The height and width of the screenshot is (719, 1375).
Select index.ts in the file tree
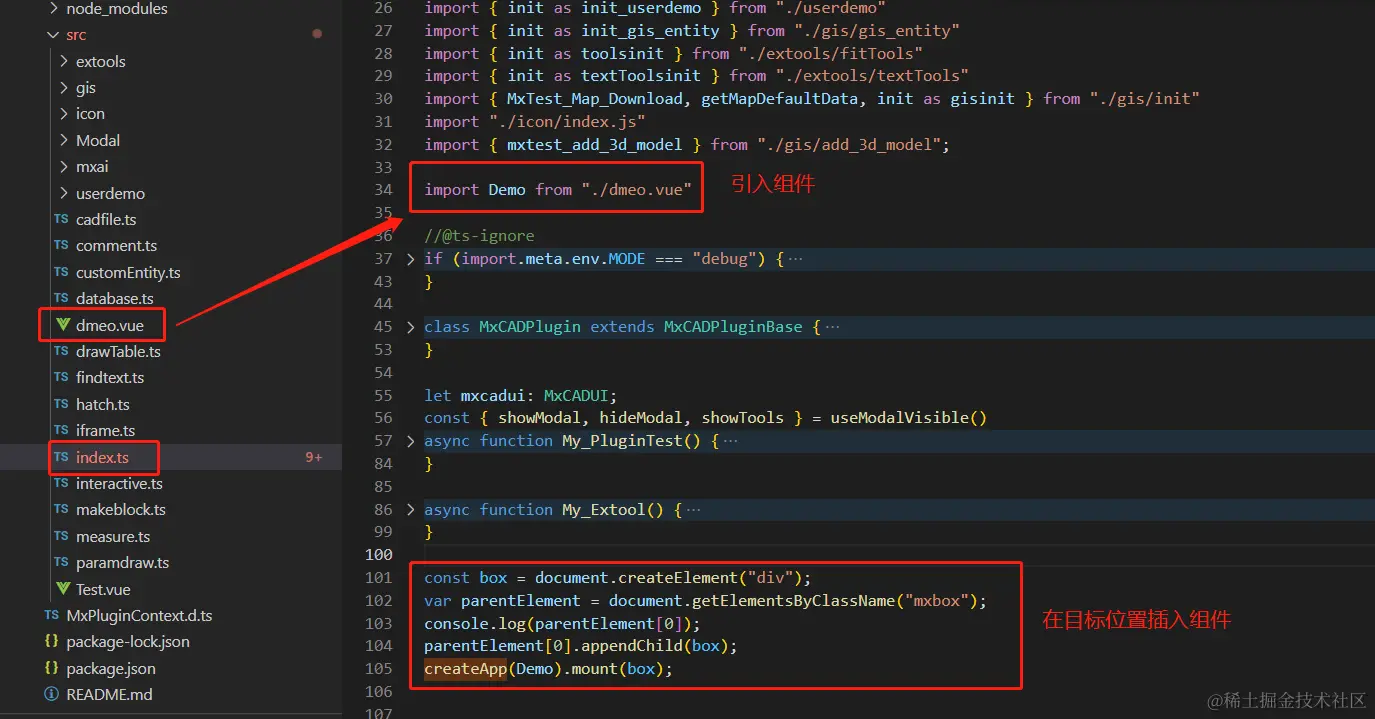click(x=102, y=458)
